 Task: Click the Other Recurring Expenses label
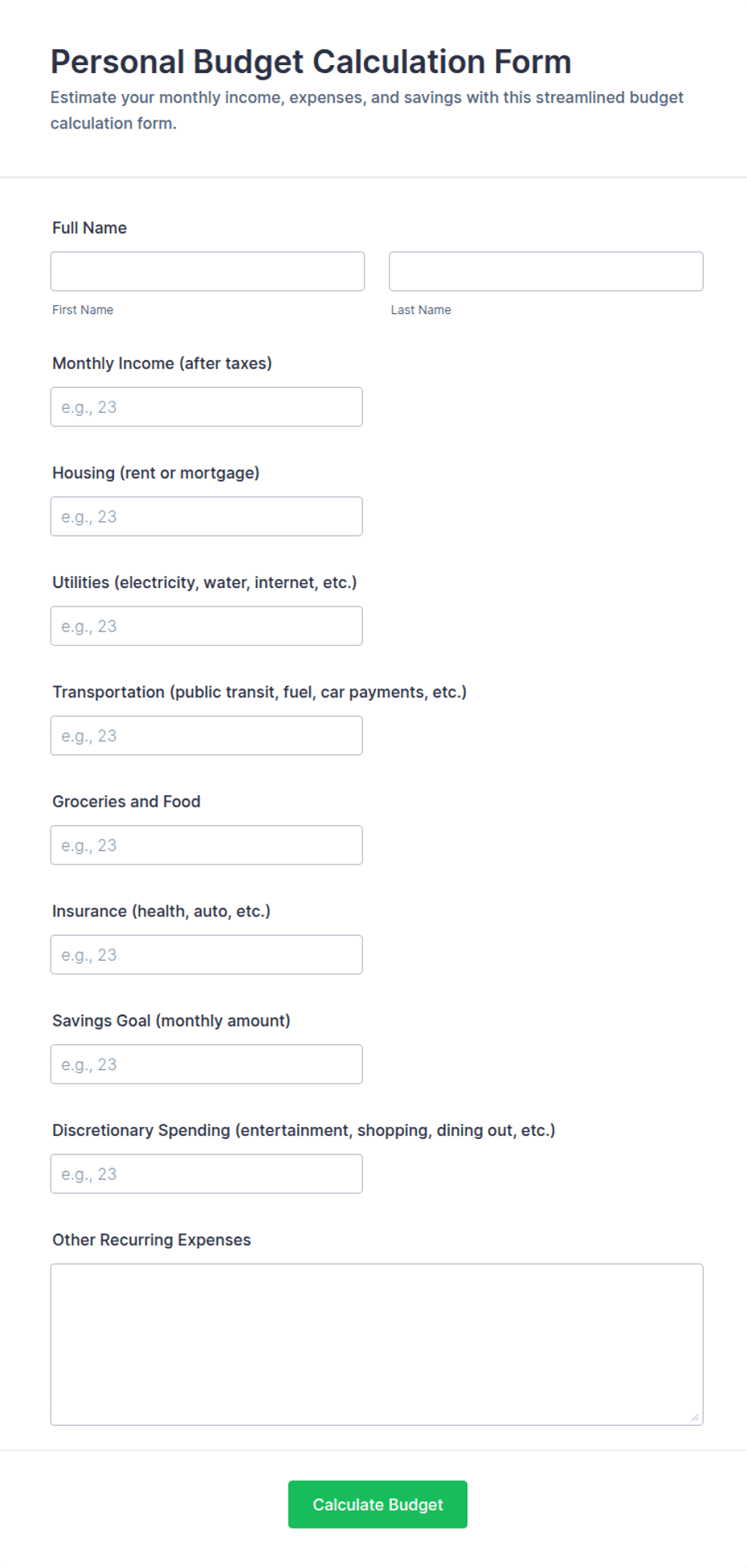152,1240
